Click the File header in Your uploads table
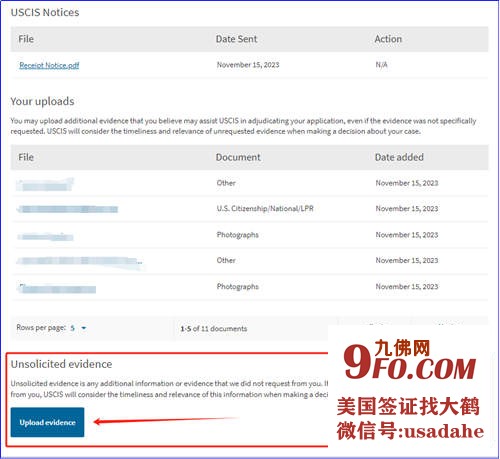This screenshot has height=459, width=500. point(26,157)
